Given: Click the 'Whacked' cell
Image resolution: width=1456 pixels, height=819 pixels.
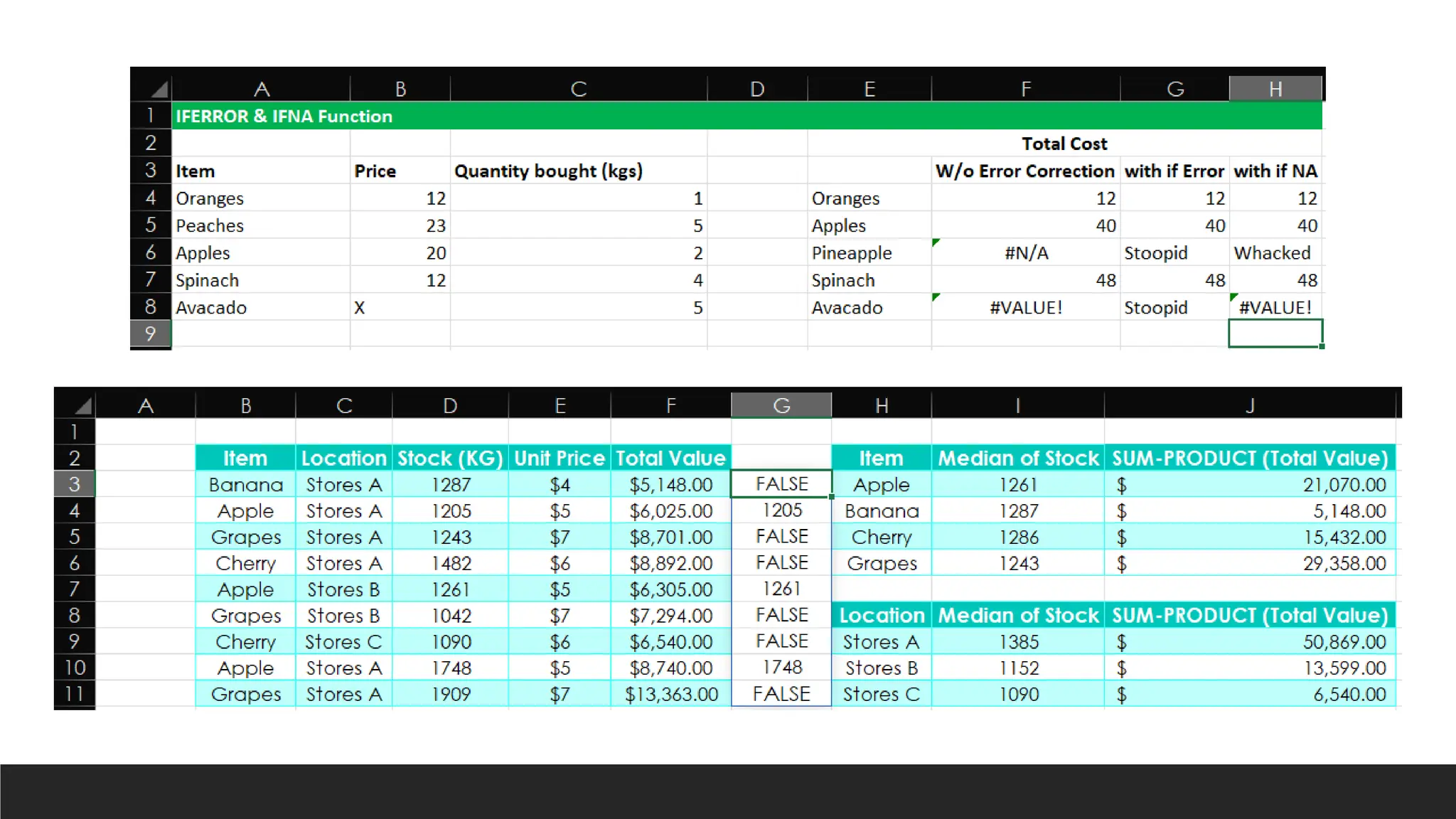Looking at the screenshot, I should [x=1272, y=253].
